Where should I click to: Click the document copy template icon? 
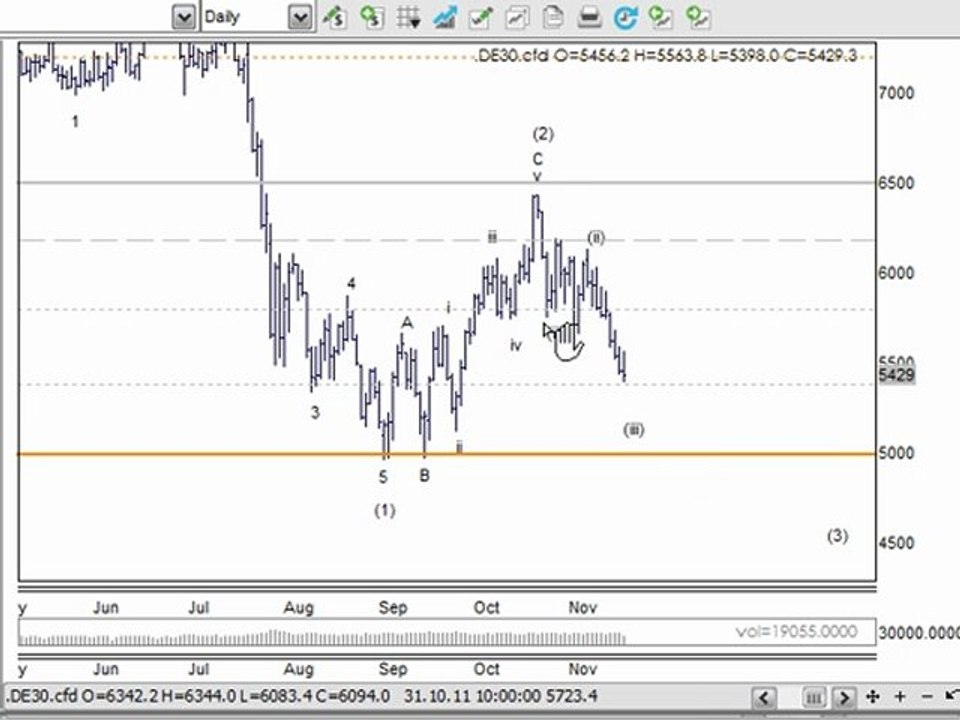553,17
